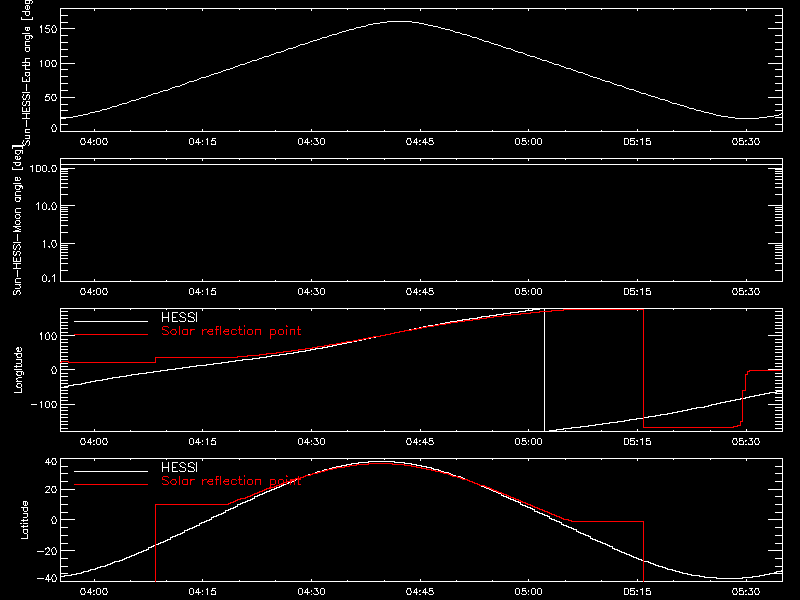
Task: Select Solar reflection point legend in Longitude panel
Action: tap(231, 331)
